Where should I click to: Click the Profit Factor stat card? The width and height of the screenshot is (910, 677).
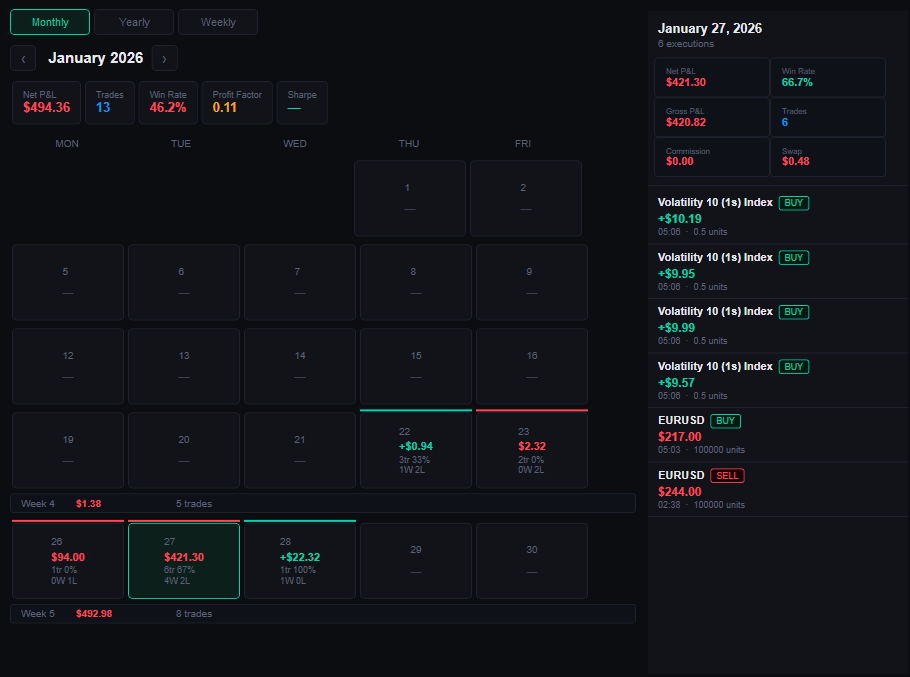pyautogui.click(x=237, y=102)
